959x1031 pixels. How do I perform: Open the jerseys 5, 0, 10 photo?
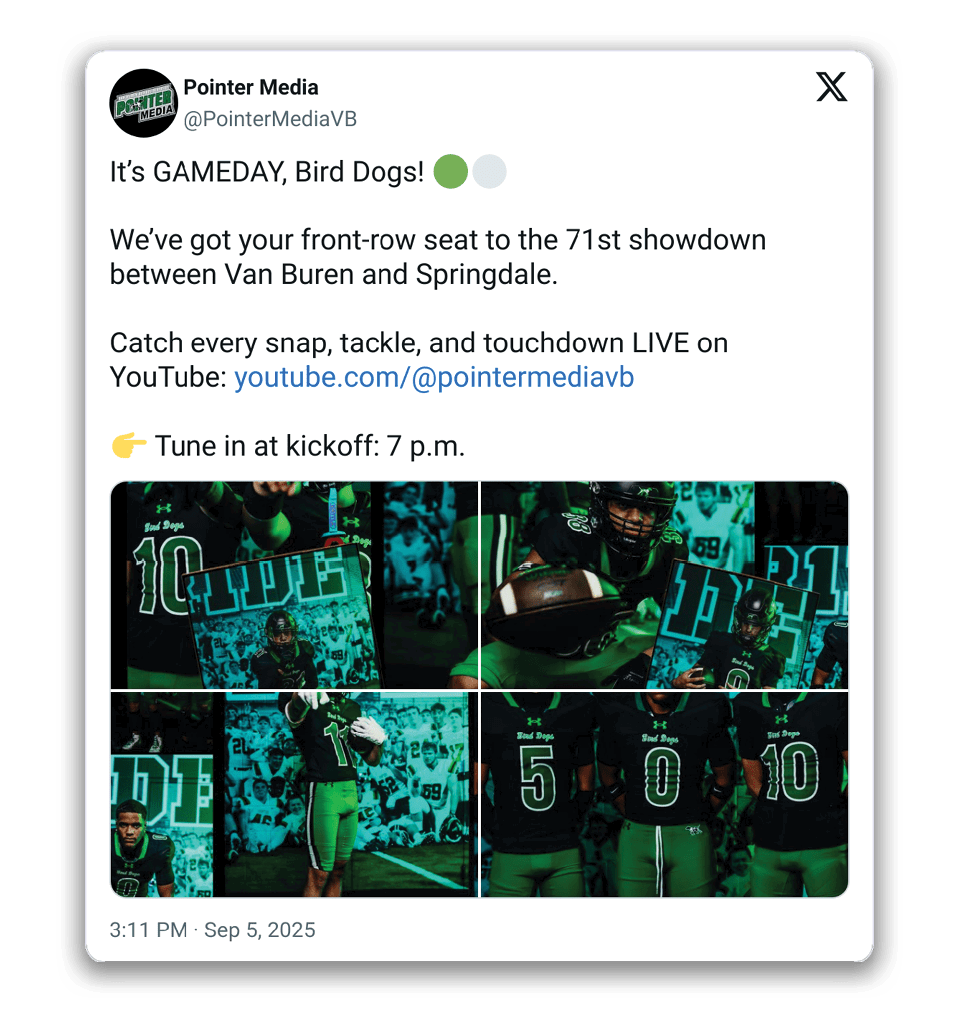point(664,794)
